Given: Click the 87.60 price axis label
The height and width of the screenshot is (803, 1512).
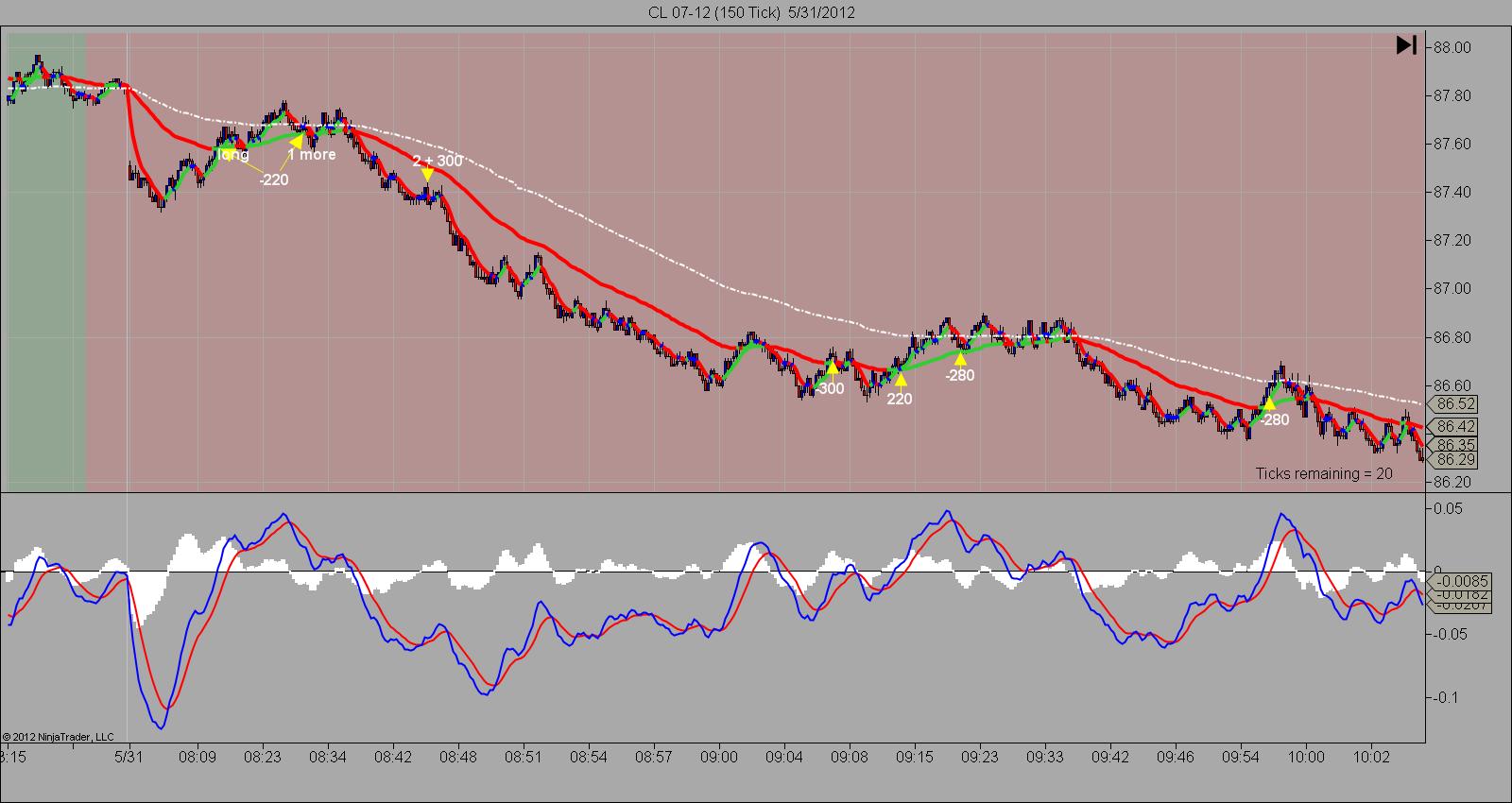Looking at the screenshot, I should pyautogui.click(x=1452, y=144).
